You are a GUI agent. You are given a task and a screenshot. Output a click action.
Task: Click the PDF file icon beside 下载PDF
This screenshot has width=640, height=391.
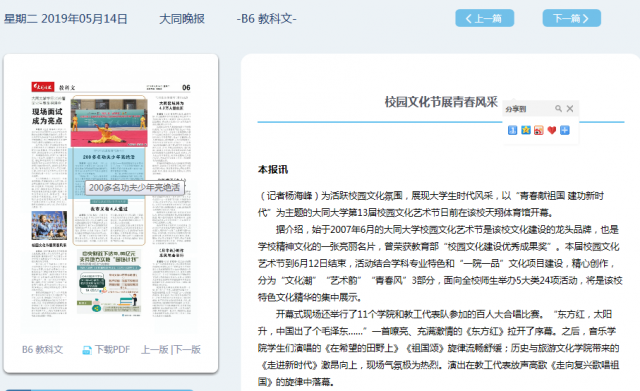tap(87, 350)
